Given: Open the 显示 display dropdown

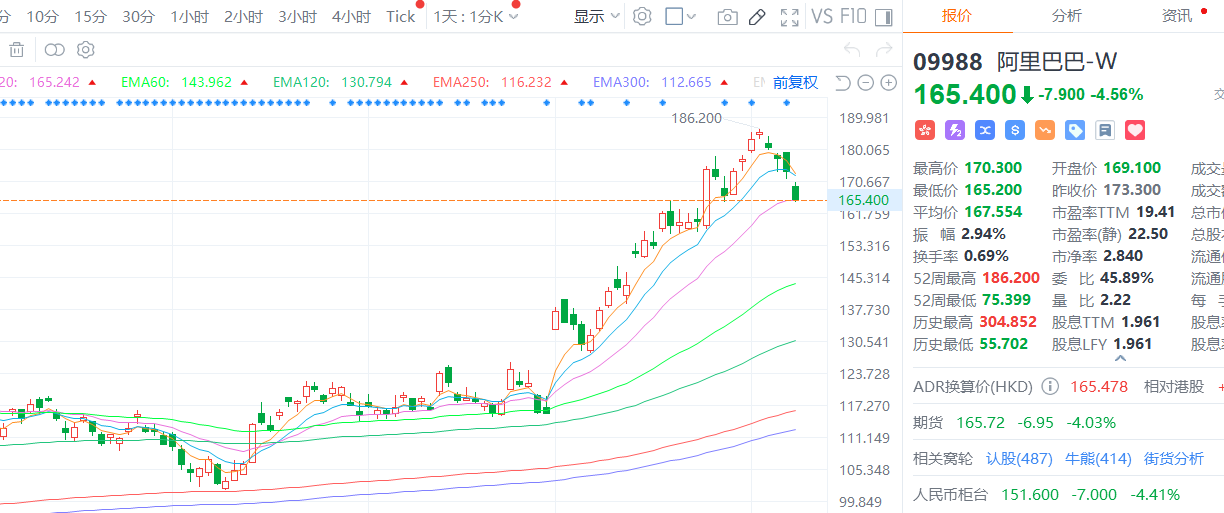Looking at the screenshot, I should (597, 17).
